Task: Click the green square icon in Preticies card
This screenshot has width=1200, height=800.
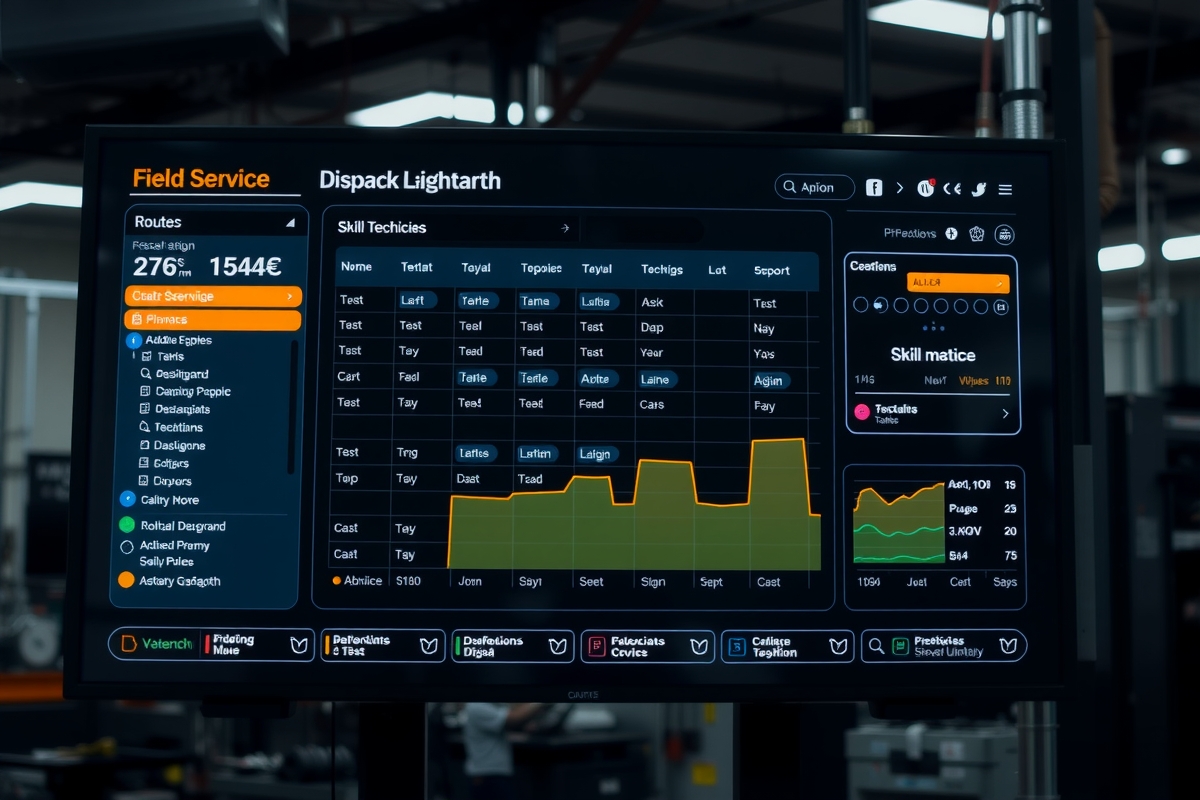Action: coord(900,646)
